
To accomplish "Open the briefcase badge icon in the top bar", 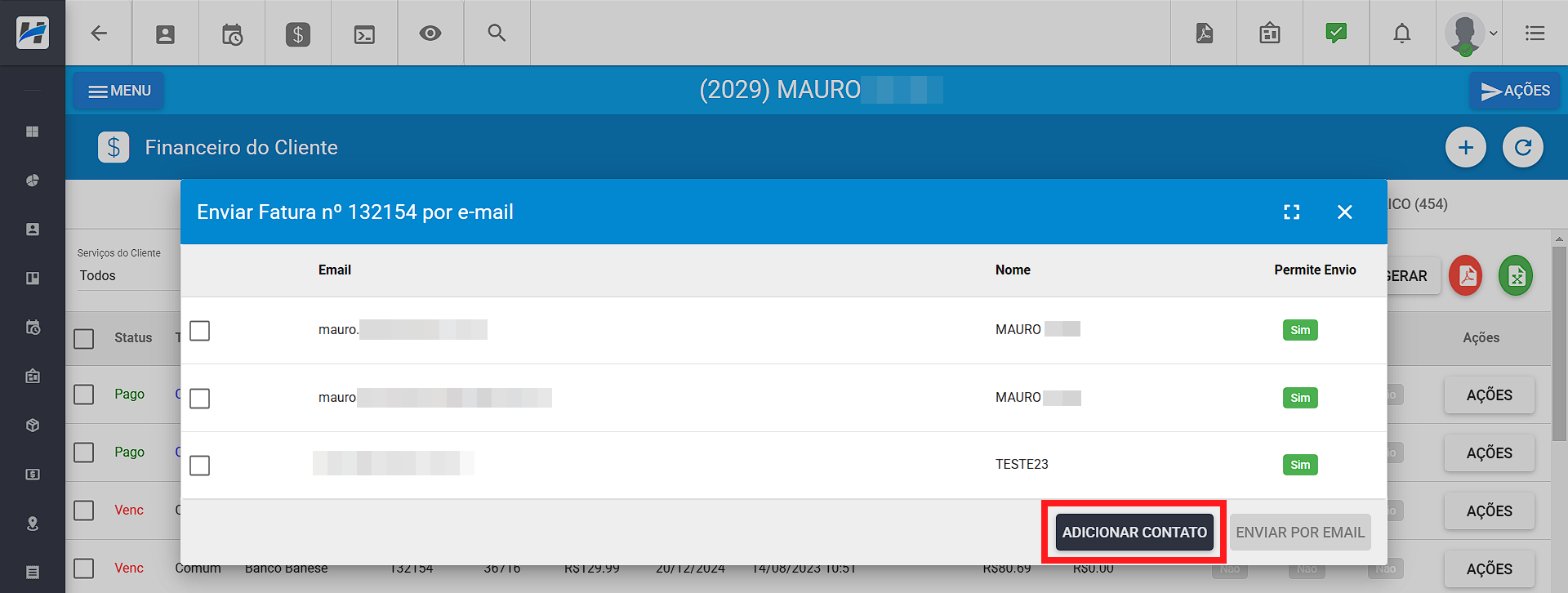I will pyautogui.click(x=1270, y=33).
